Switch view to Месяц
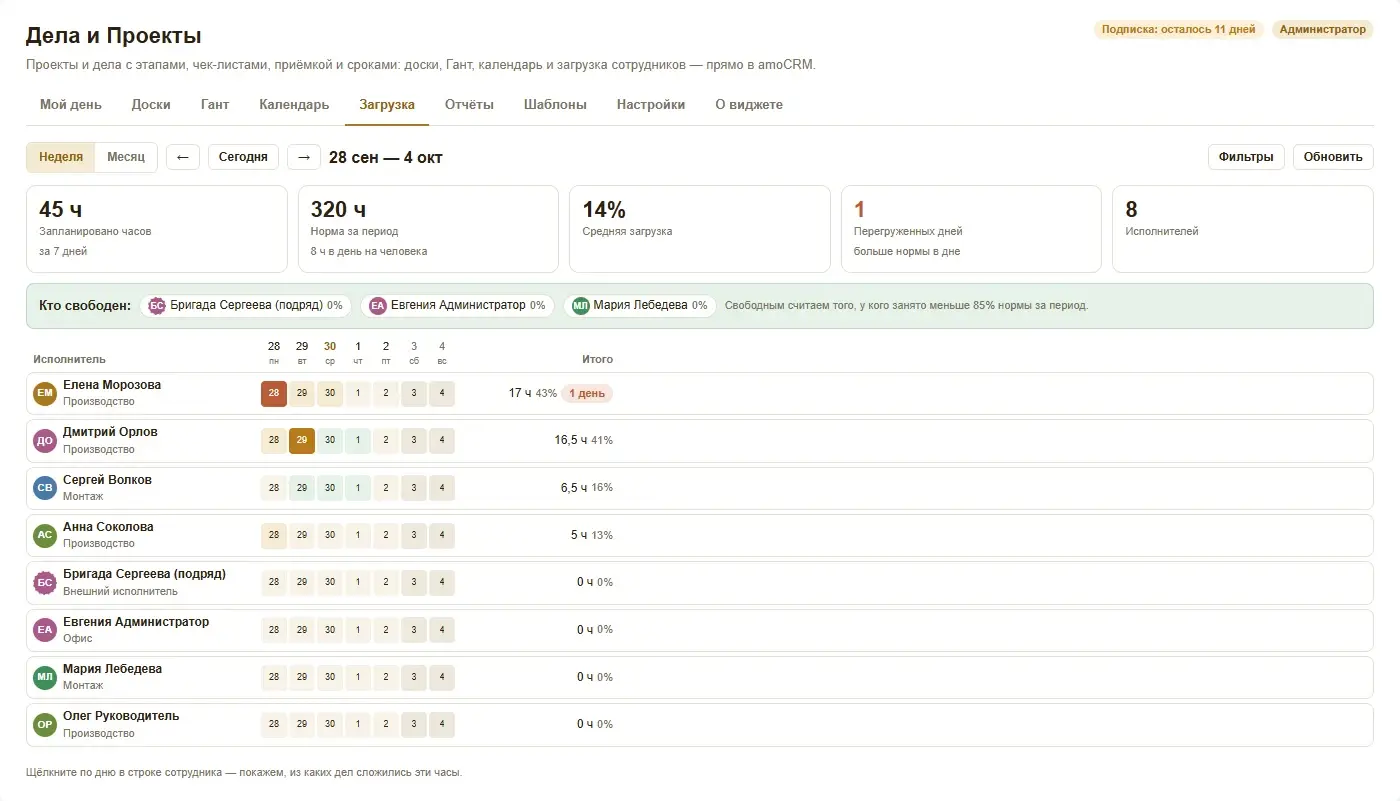 pyautogui.click(x=126, y=157)
